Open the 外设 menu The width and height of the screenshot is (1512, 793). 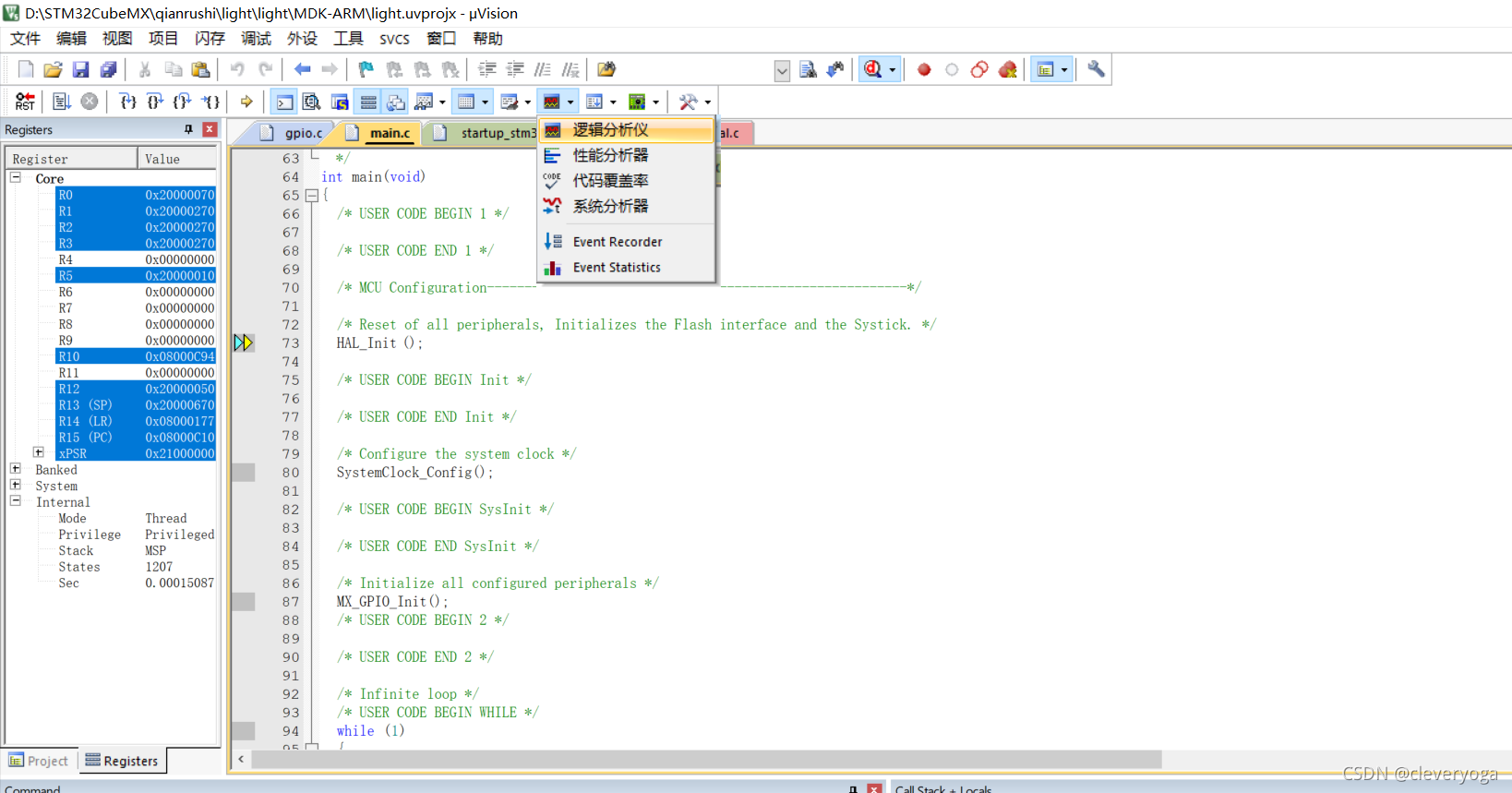point(302,38)
